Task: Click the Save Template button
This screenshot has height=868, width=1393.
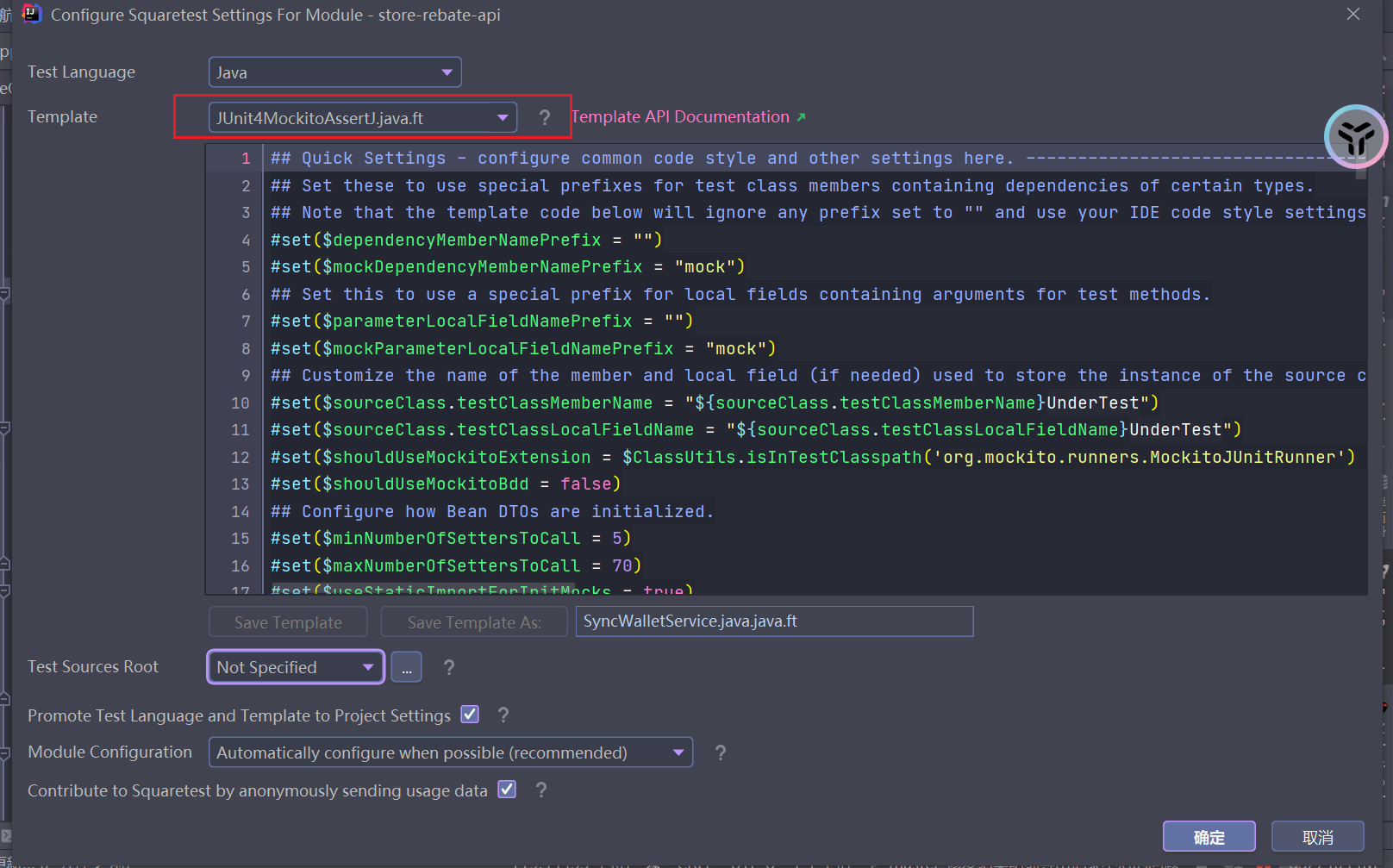Action: coord(288,622)
